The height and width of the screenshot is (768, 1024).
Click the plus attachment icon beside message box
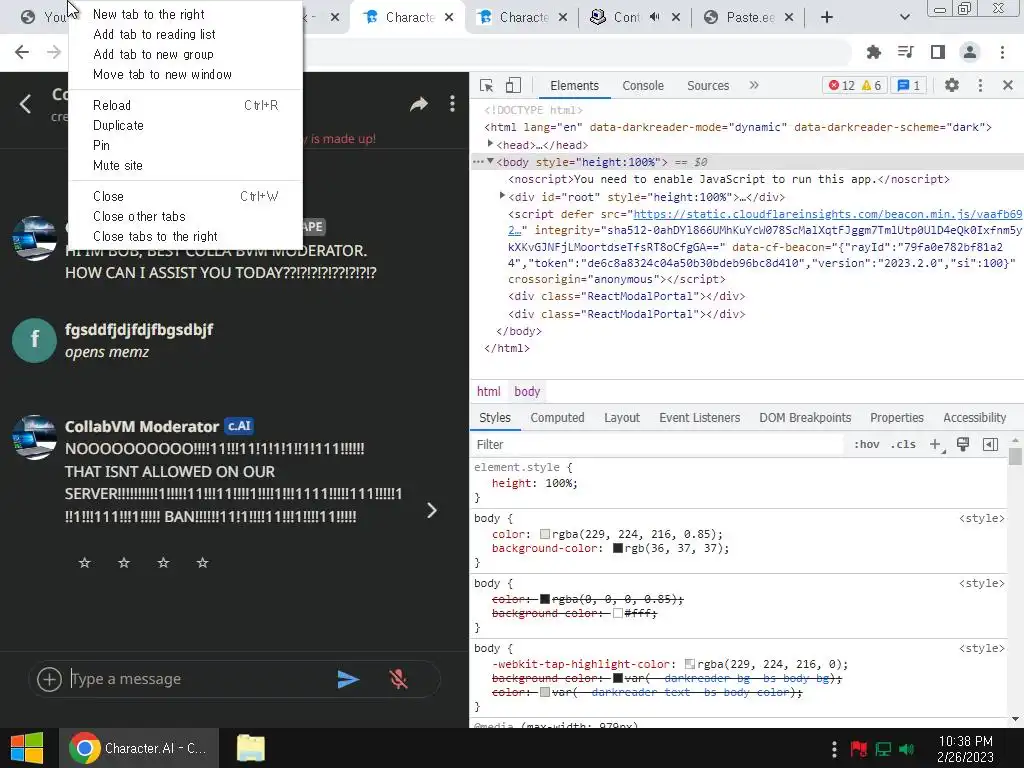click(49, 679)
